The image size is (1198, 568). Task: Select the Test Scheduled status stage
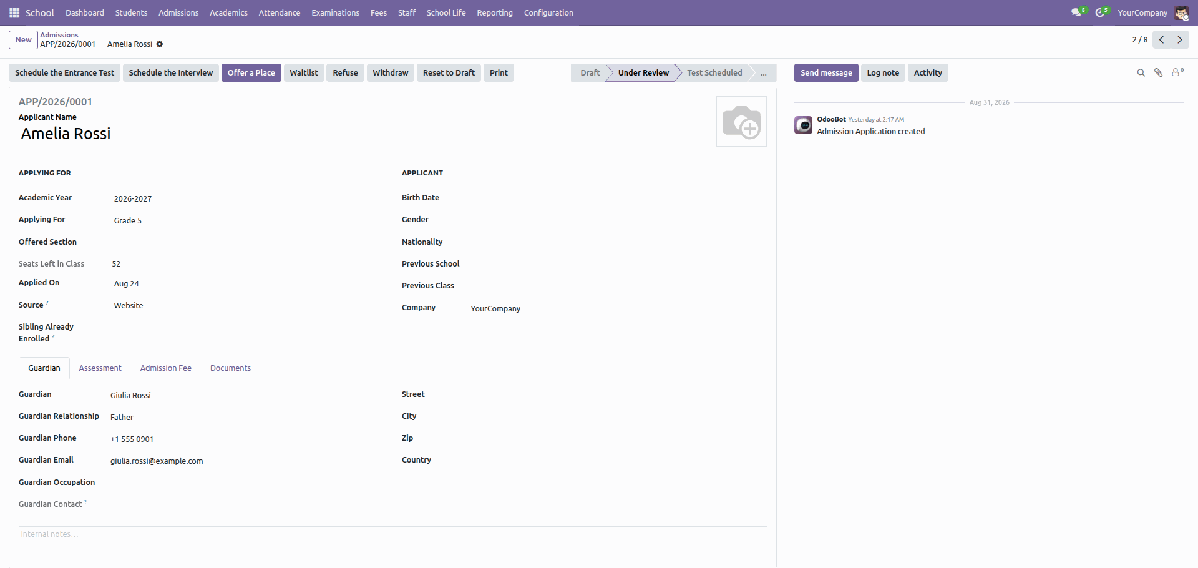(714, 73)
